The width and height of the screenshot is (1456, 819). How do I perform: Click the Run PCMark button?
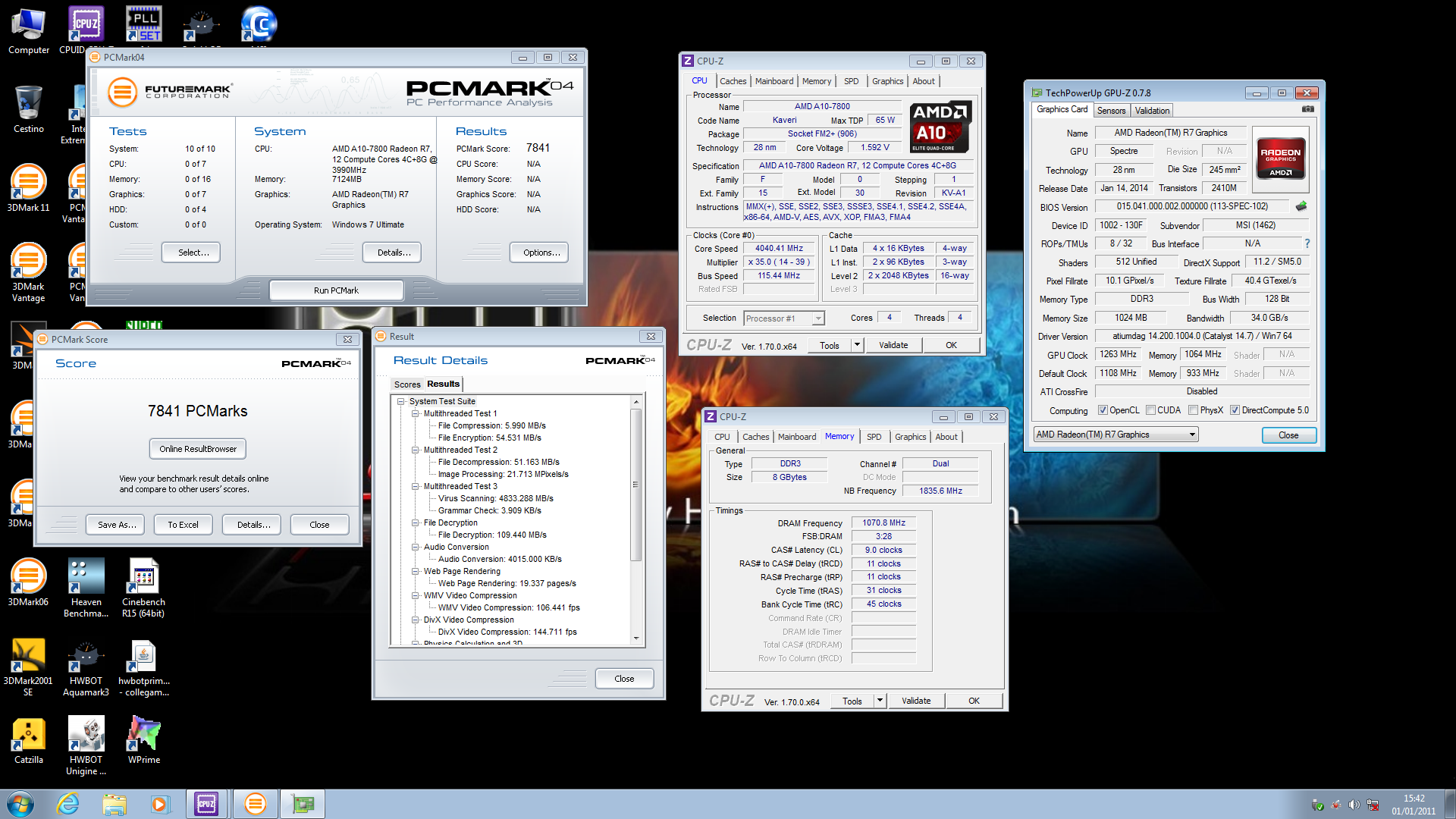[x=336, y=290]
